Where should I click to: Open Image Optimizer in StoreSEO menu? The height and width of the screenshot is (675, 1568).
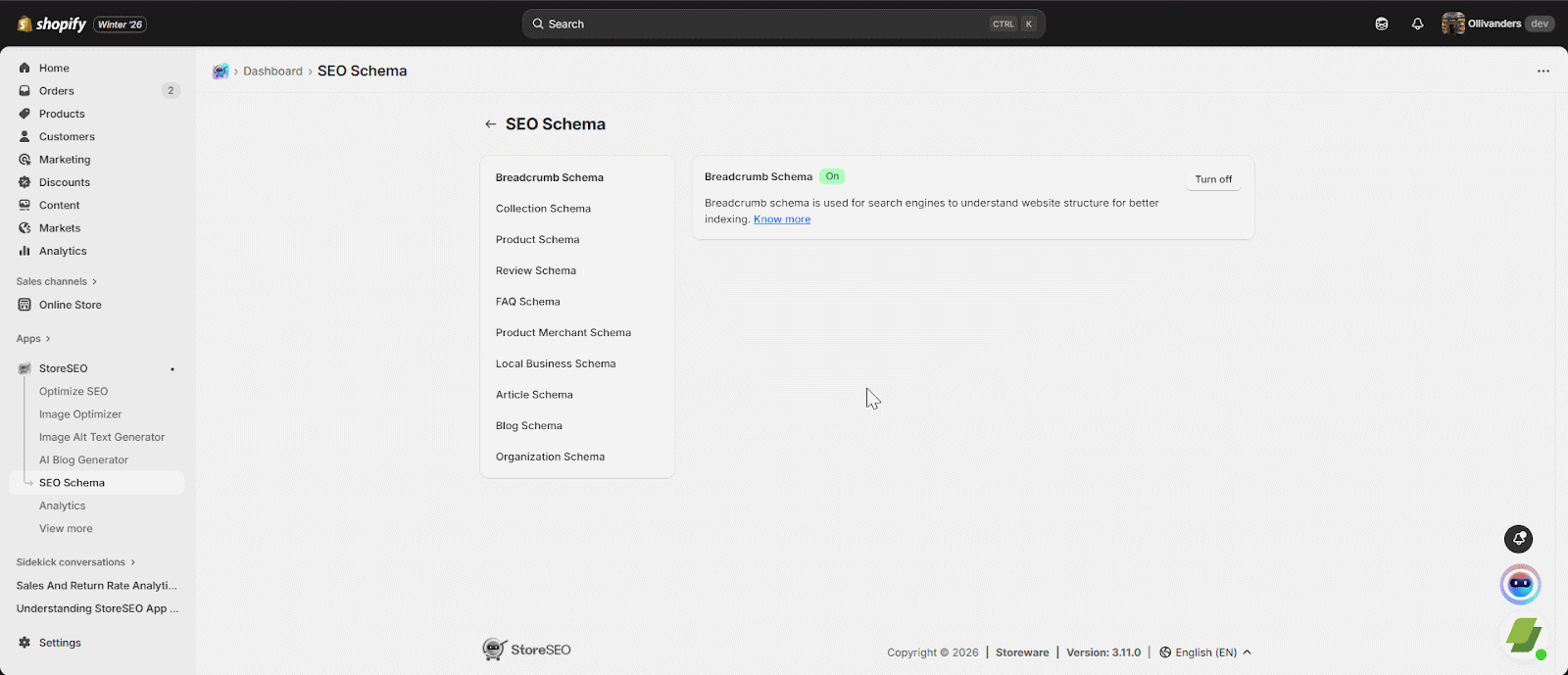(80, 414)
